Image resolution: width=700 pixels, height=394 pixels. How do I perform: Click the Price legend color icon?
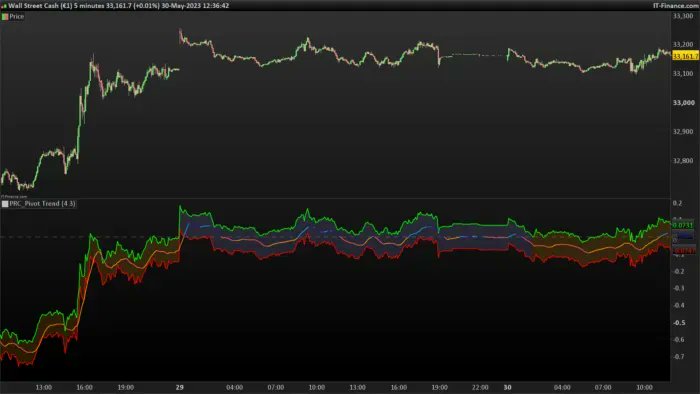[5, 17]
